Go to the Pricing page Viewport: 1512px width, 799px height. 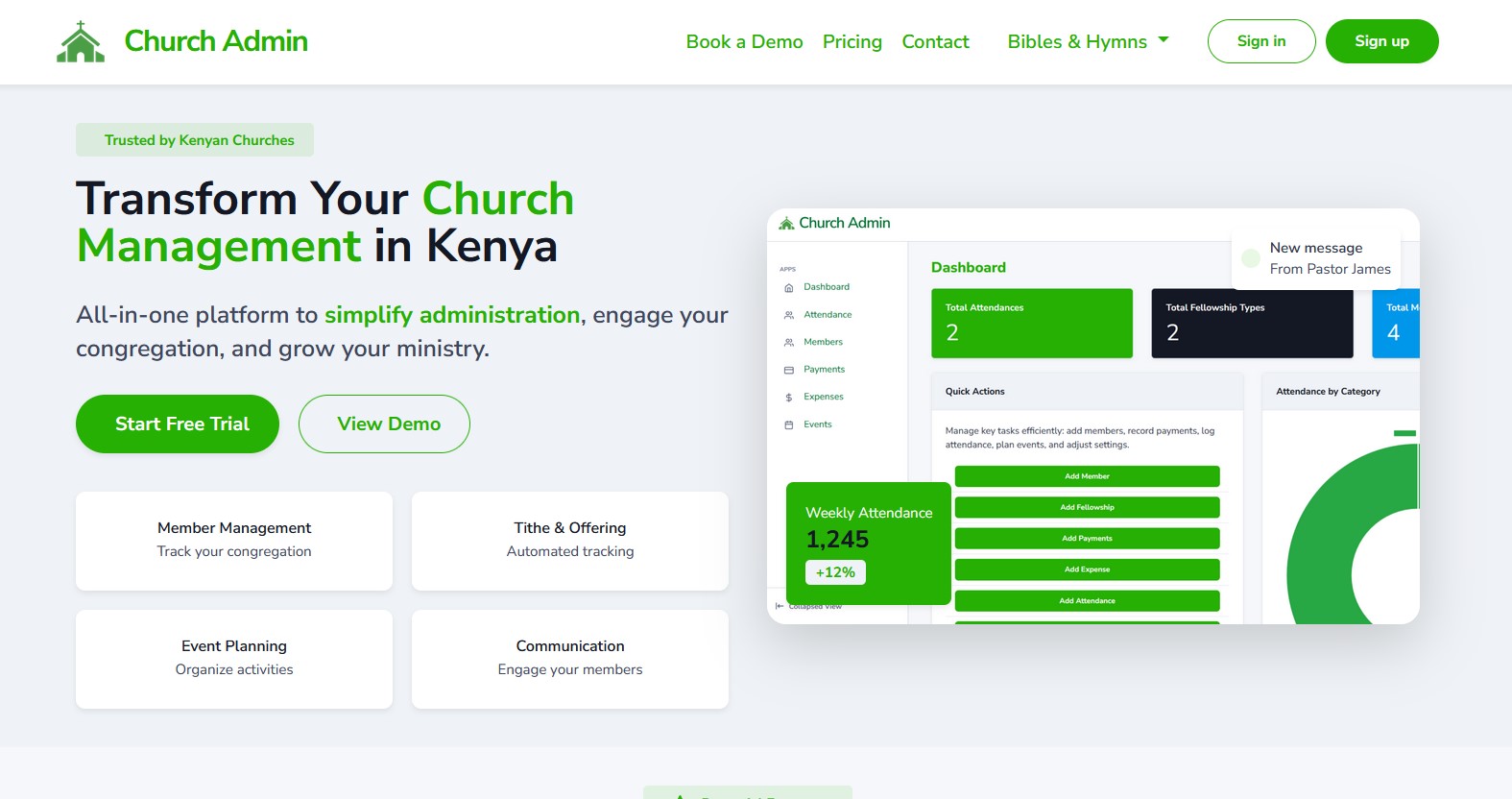point(852,41)
